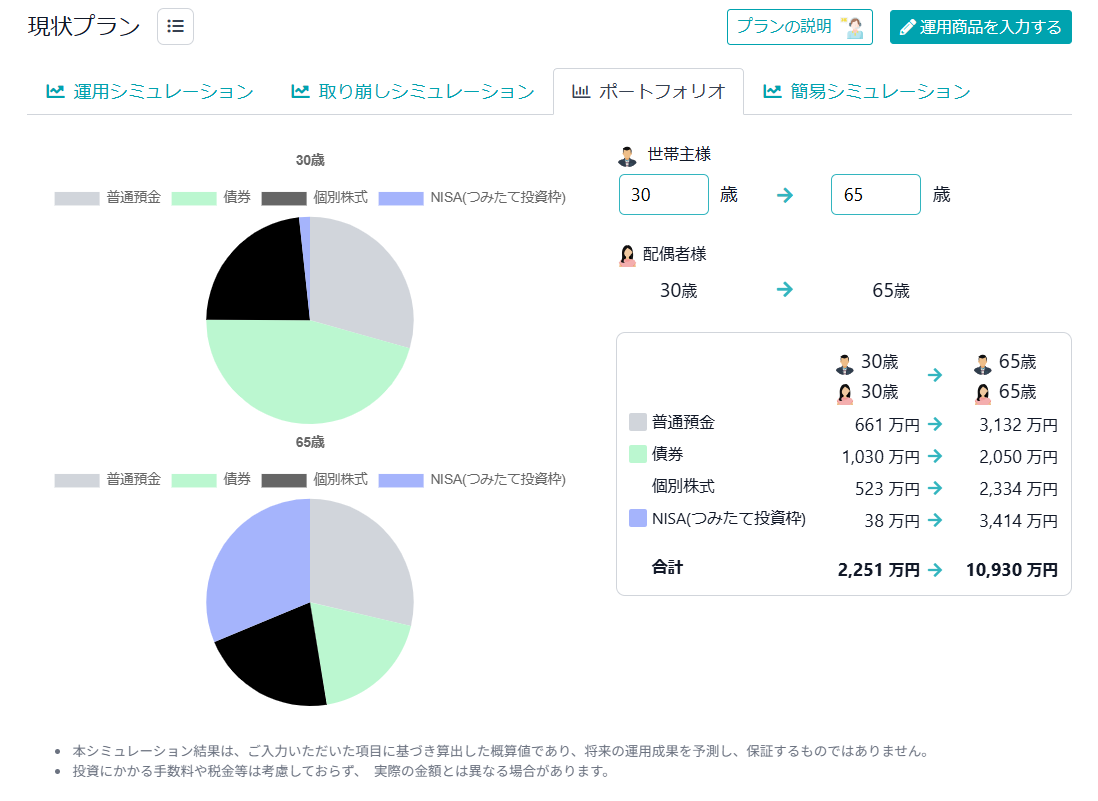Viewport: 1098px width, 801px height.
Task: Click the green 債券 legend swatch
Action: 192,197
